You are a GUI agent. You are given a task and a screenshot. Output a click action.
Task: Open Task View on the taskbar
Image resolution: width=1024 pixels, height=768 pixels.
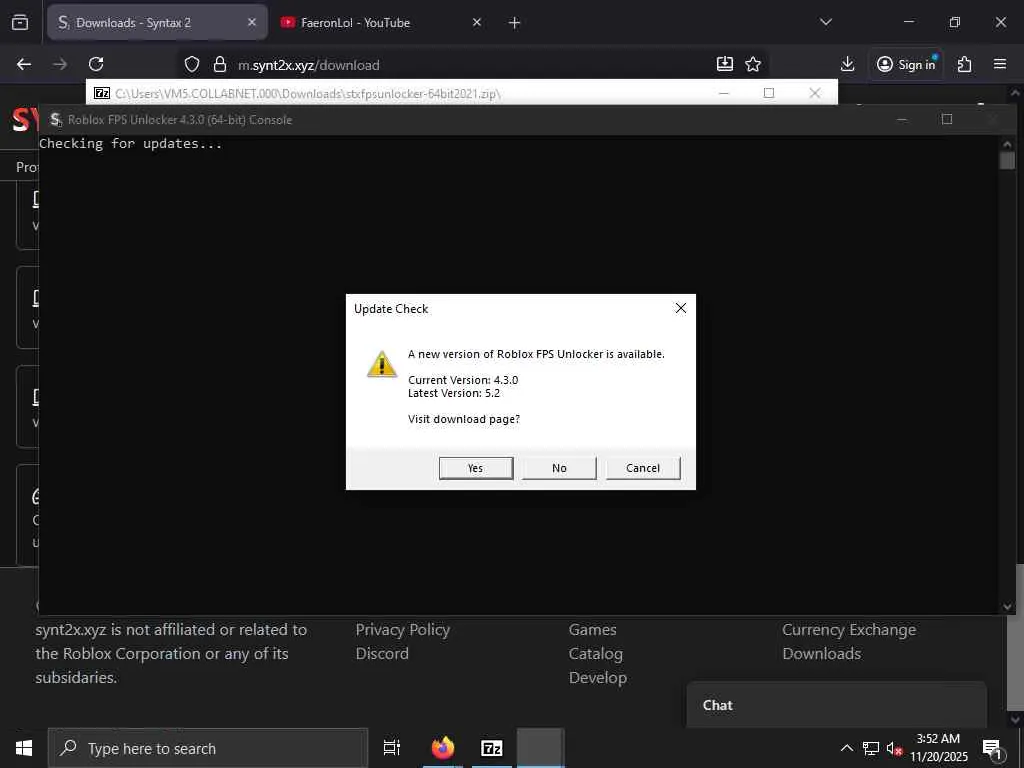pyautogui.click(x=392, y=748)
